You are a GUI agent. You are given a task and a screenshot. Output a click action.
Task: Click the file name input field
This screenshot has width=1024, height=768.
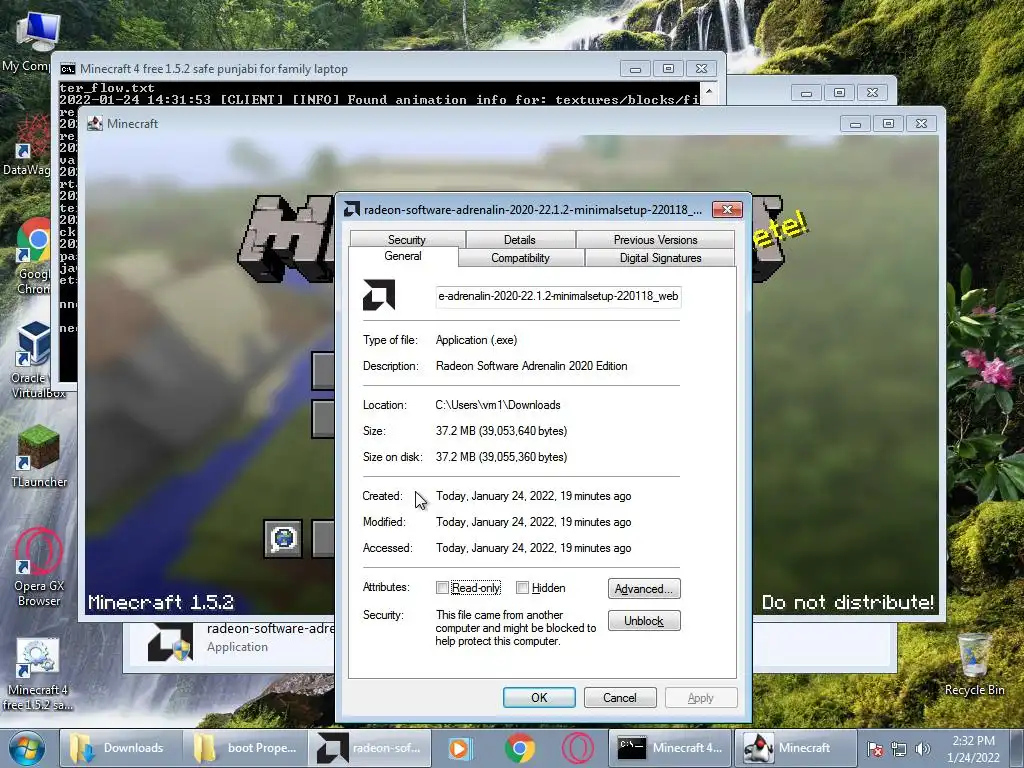point(558,296)
